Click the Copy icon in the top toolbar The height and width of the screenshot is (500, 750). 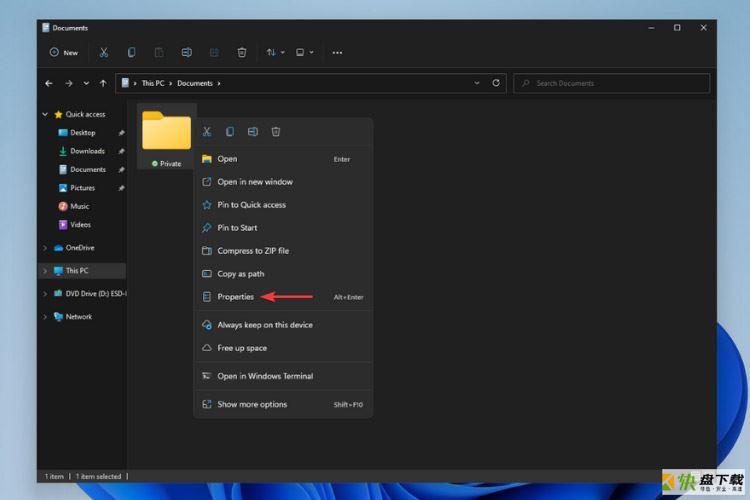131,53
